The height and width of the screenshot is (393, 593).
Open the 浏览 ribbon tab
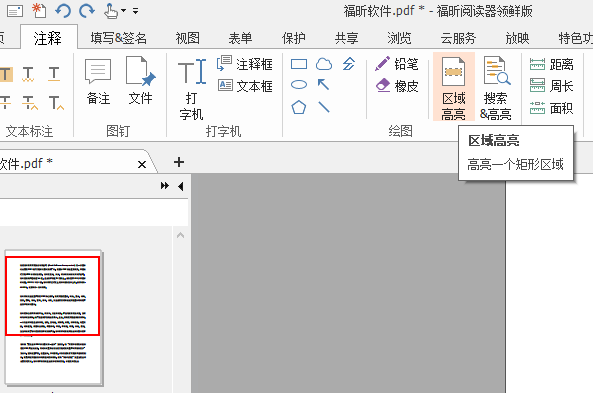point(399,38)
